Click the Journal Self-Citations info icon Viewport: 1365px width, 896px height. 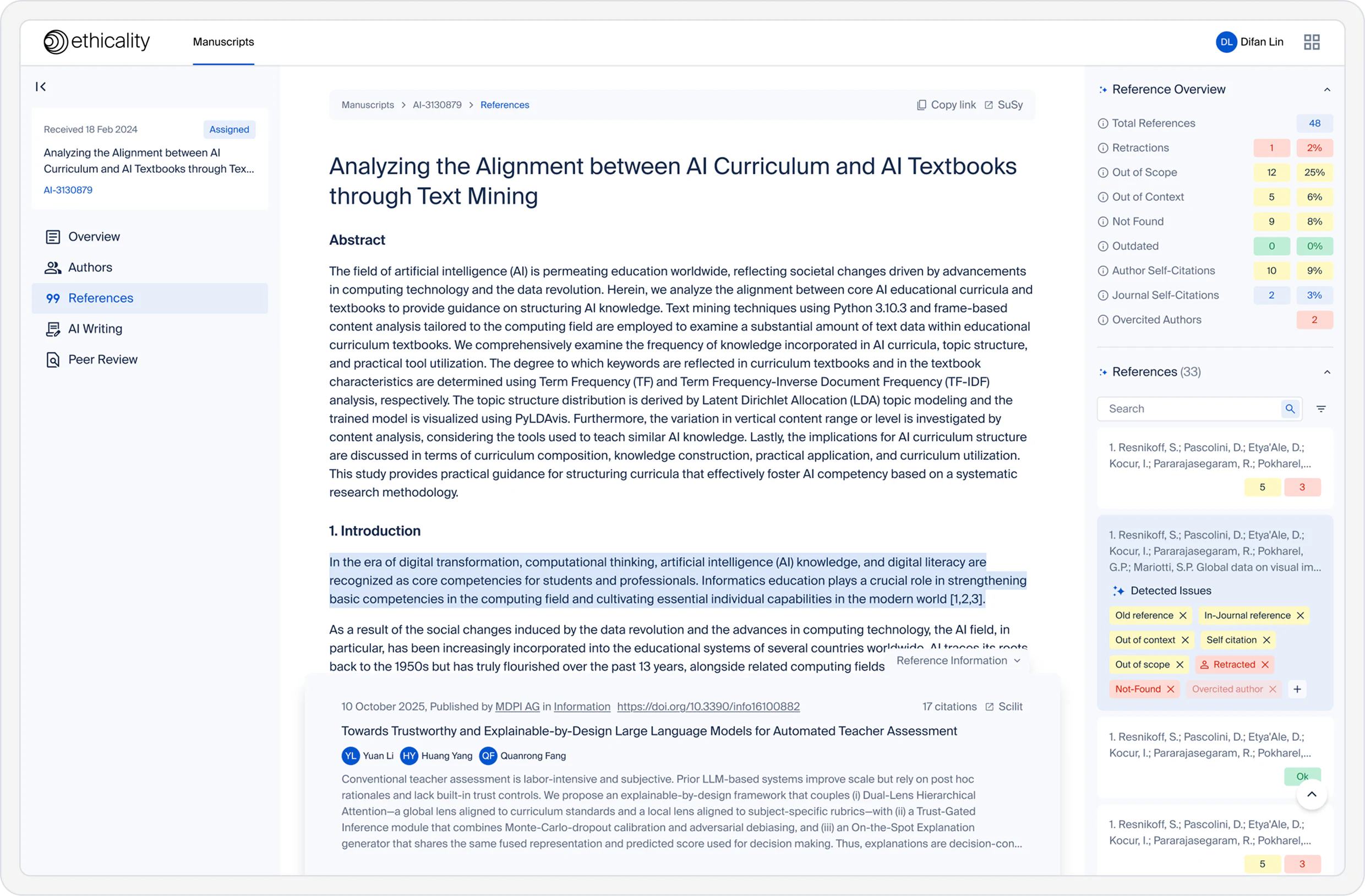1103,296
